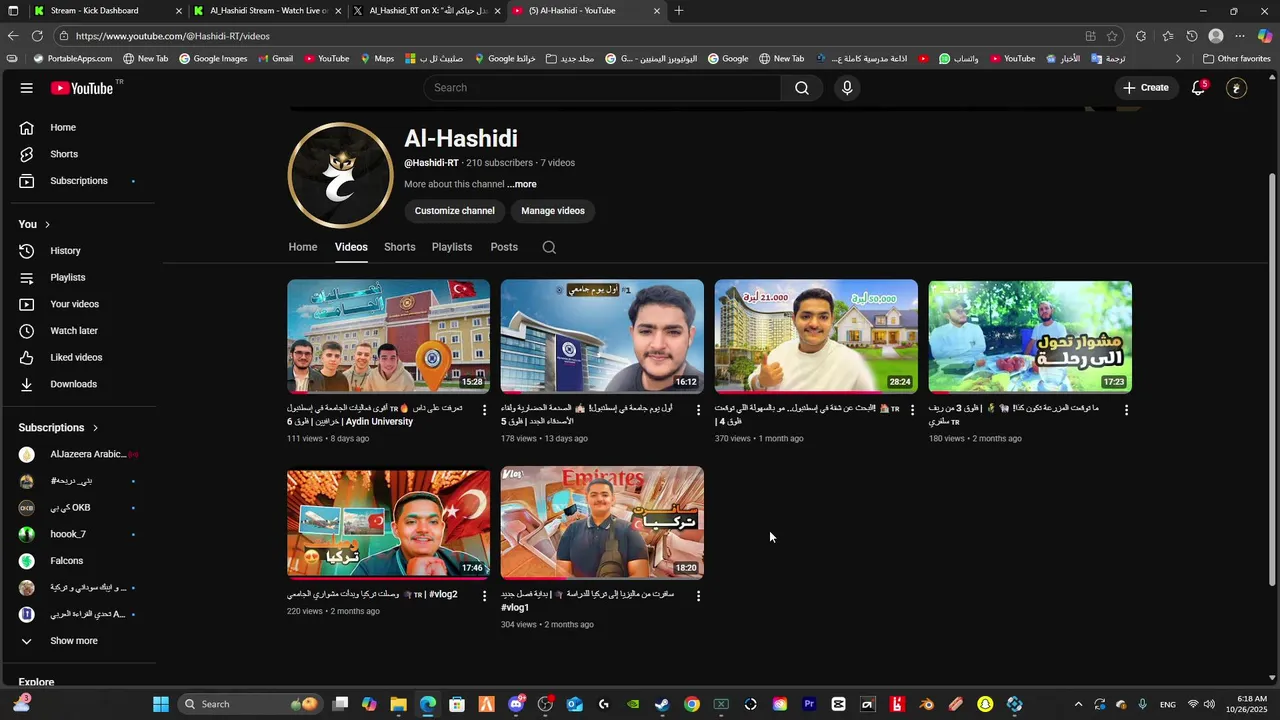Go back in the browser
The height and width of the screenshot is (720, 1280).
point(12,36)
